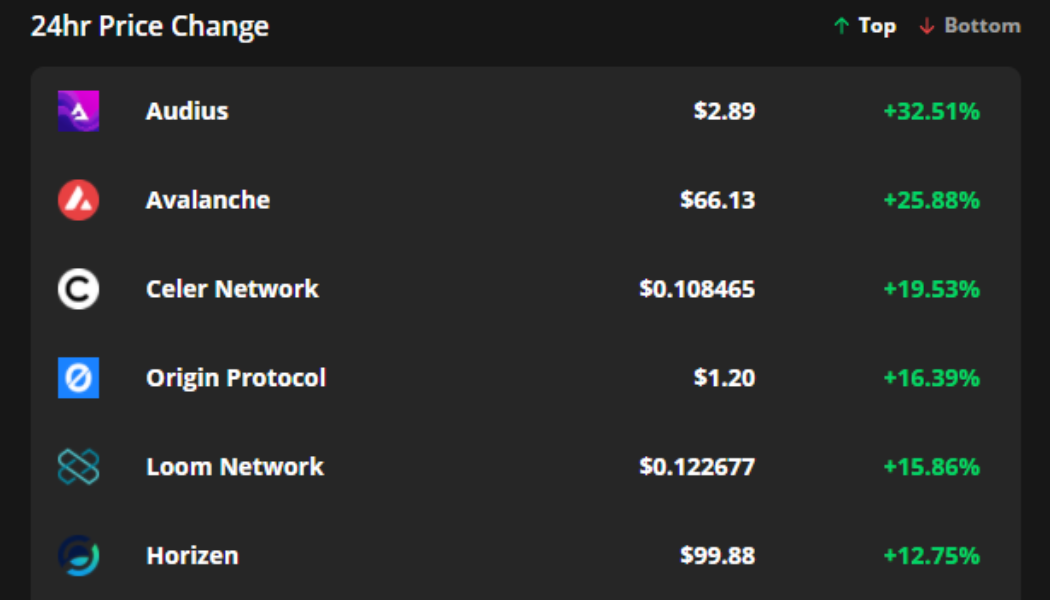Click the Celer Network logo
The image size is (1050, 600).
click(x=76, y=288)
